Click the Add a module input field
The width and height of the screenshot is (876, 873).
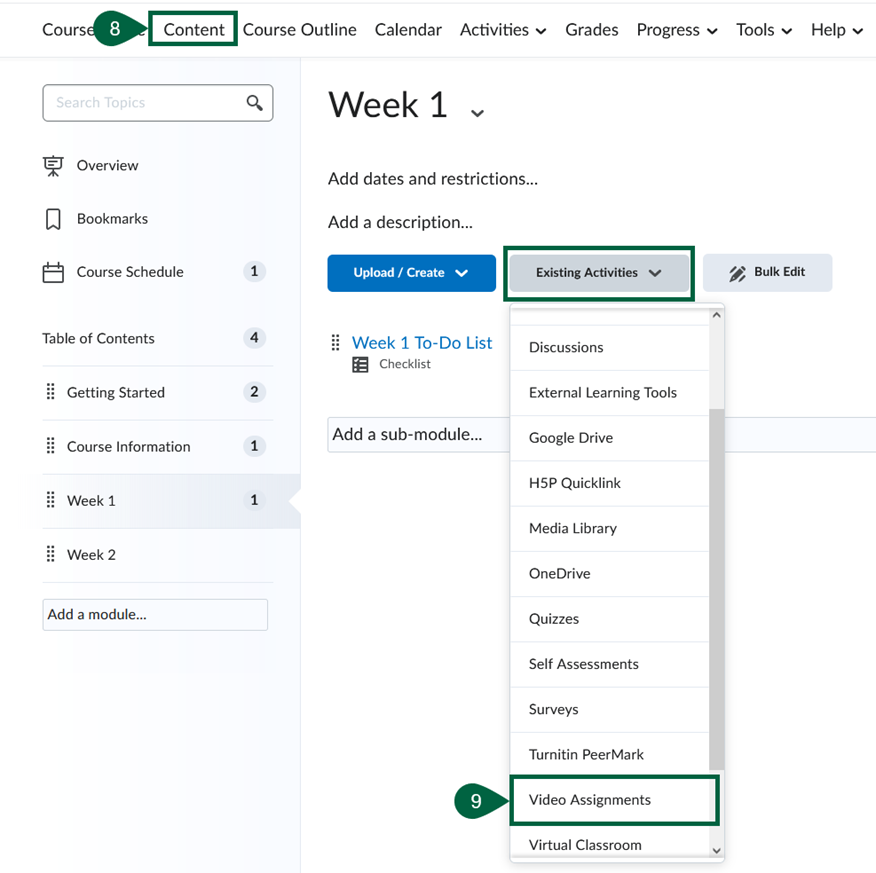pyautogui.click(x=155, y=615)
